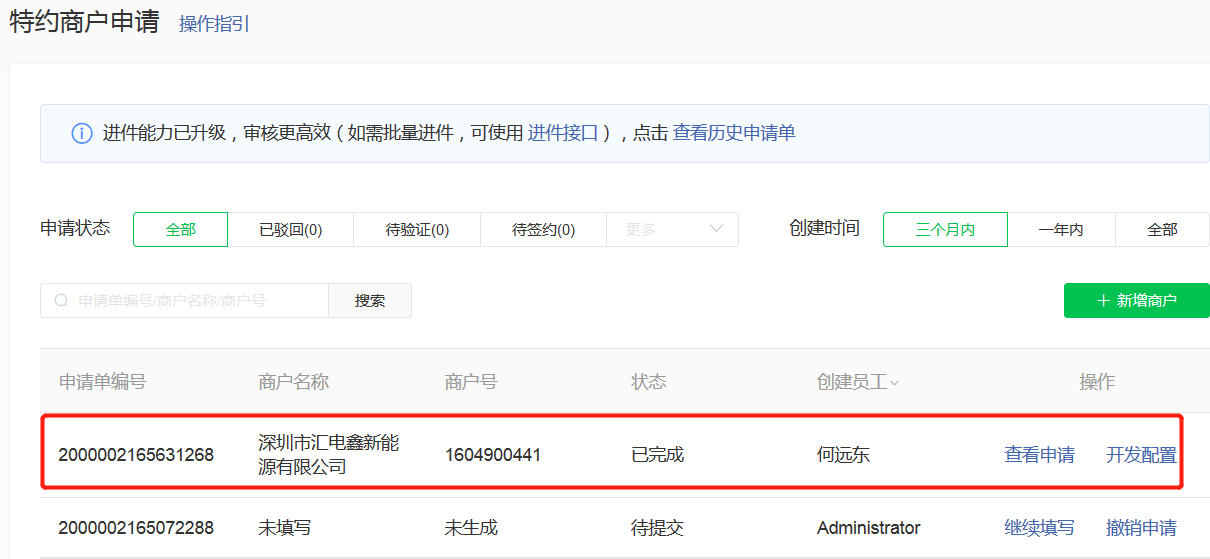The width and height of the screenshot is (1210, 559).
Task: Filter by 待签约(0) status
Action: point(543,229)
